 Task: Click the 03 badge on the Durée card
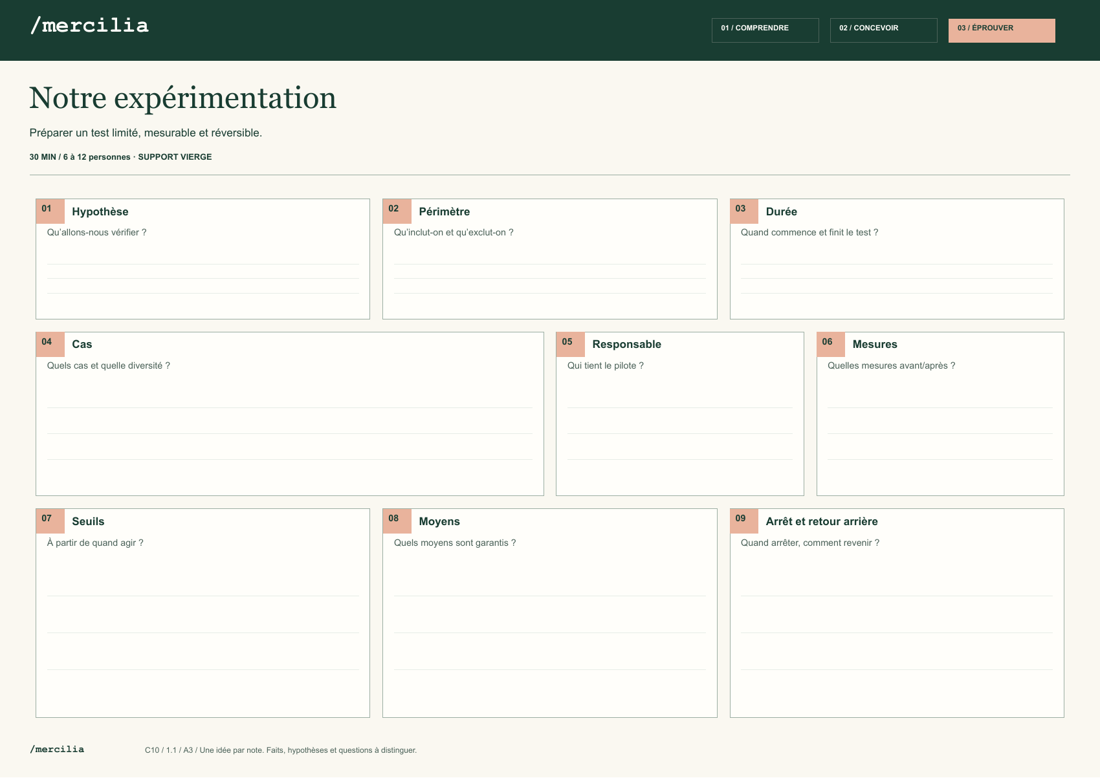point(744,210)
